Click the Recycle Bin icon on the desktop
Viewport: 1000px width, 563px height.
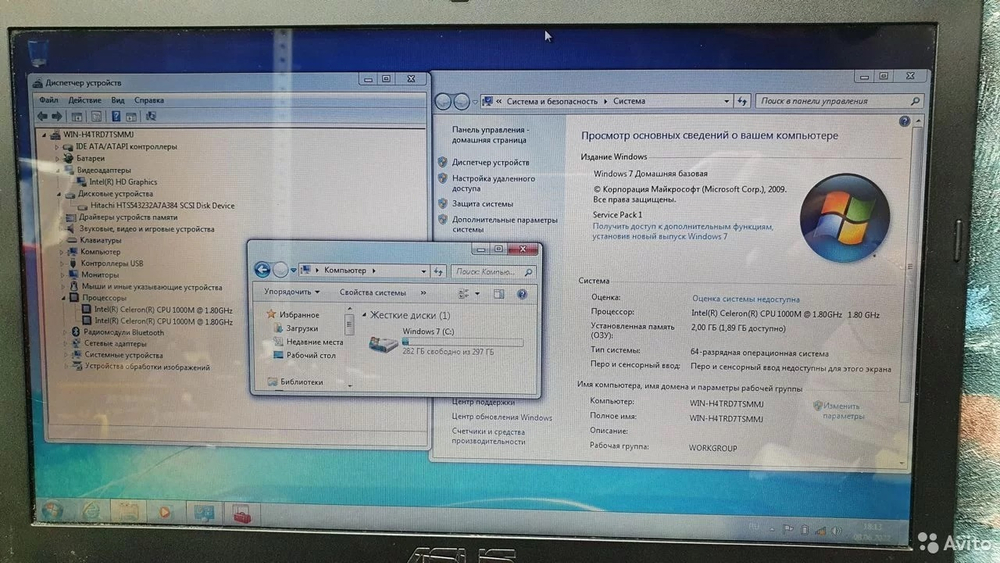38,52
